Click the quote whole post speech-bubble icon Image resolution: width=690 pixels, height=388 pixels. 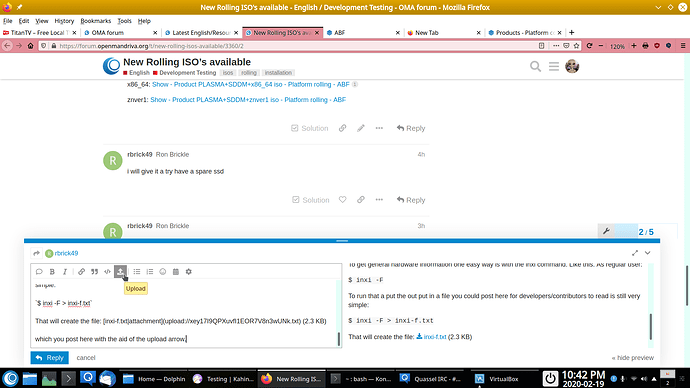coord(39,272)
